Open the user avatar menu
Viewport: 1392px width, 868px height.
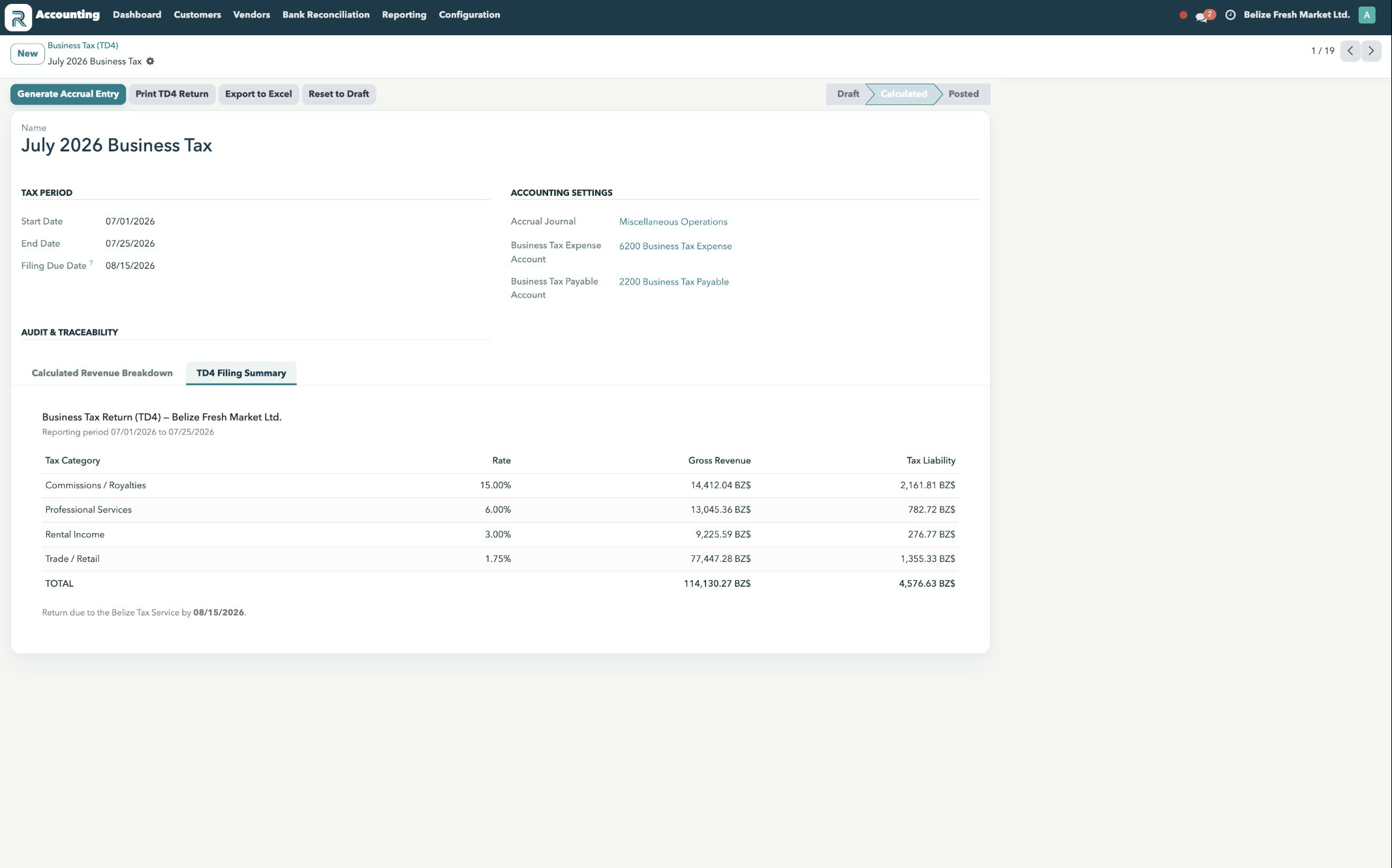(1367, 15)
